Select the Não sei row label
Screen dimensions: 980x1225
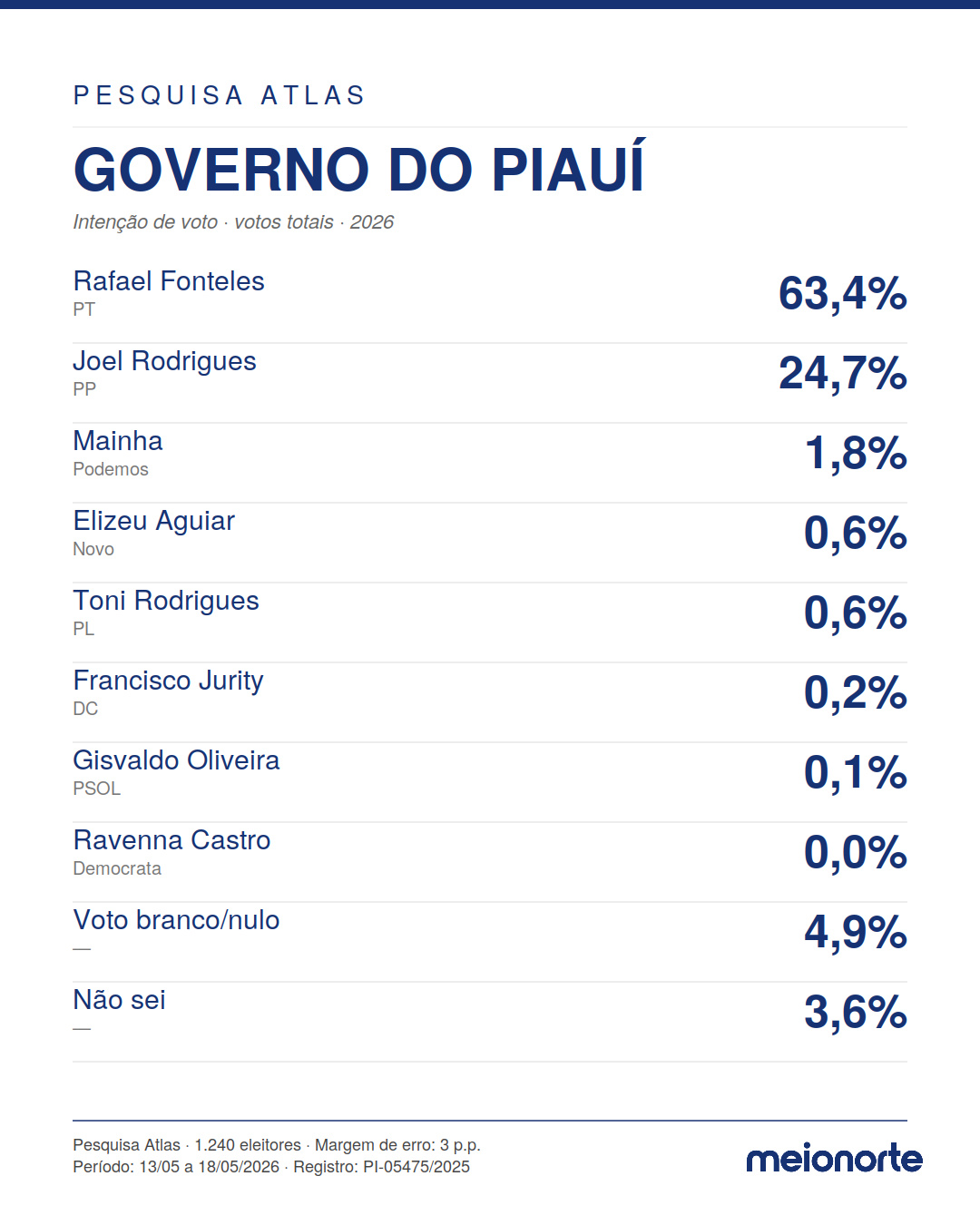(120, 1000)
